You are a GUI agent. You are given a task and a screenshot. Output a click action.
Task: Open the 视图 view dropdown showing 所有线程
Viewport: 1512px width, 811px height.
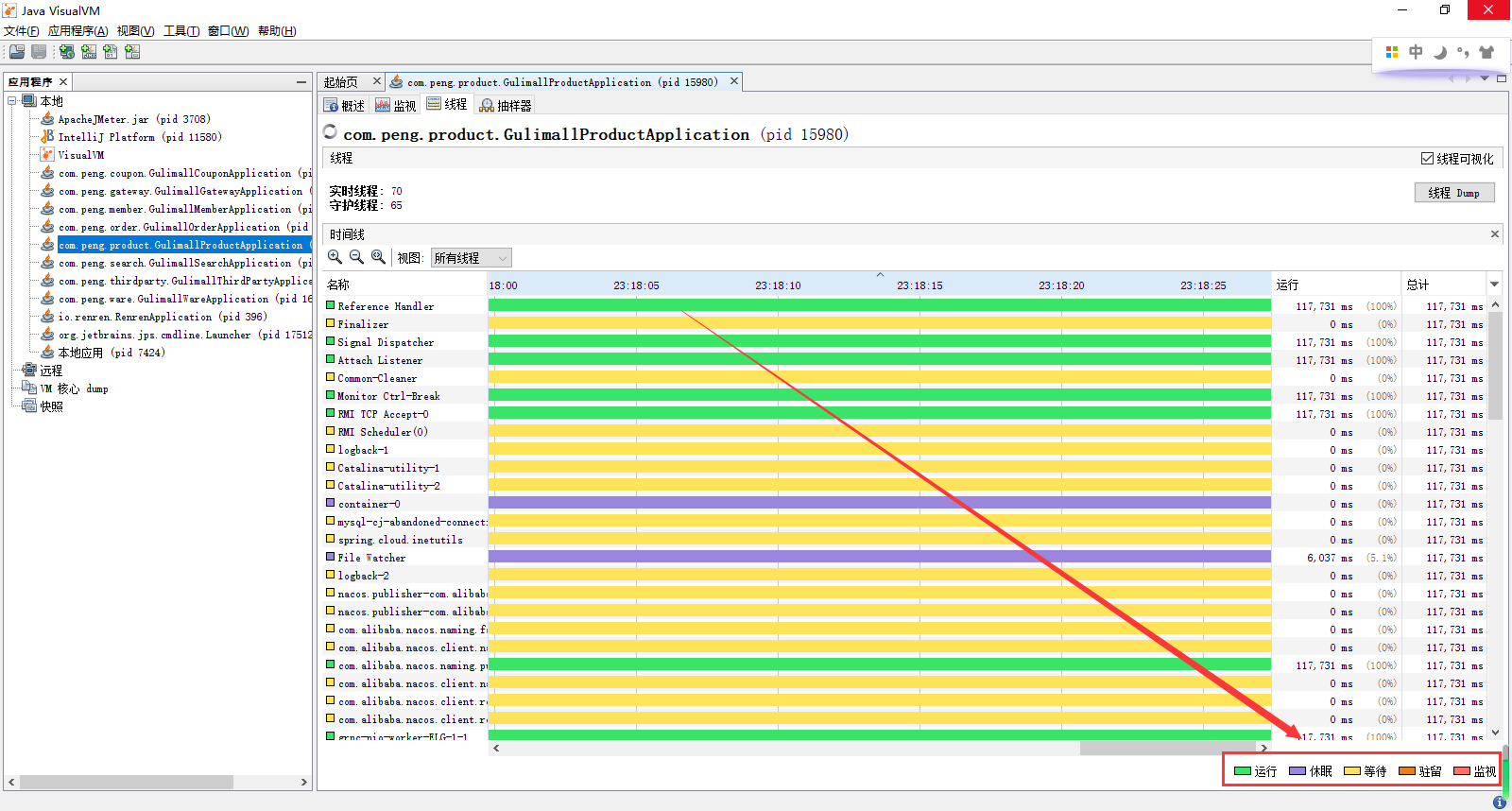472,257
